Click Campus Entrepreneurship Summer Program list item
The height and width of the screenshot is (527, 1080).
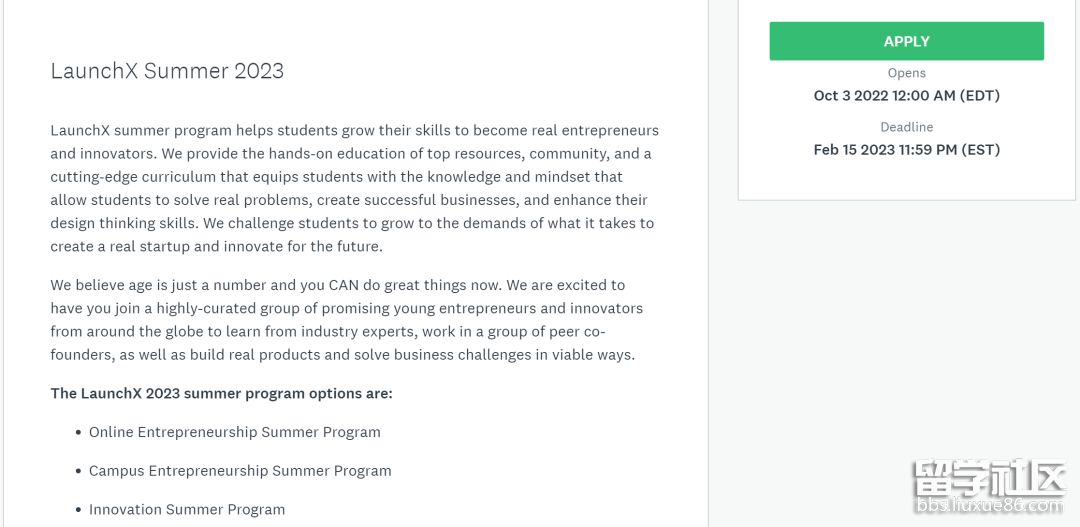tap(240, 471)
